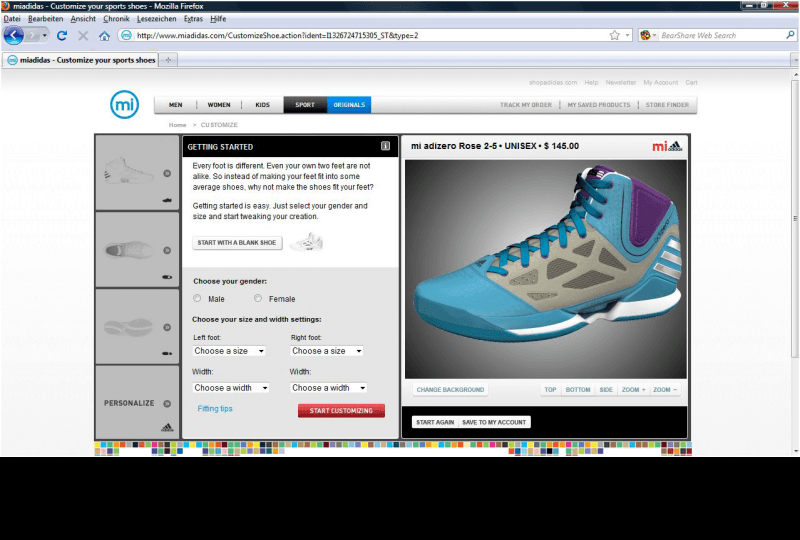The width and height of the screenshot is (800, 540).
Task: Click the search magnifier icon in BearShare box
Action: 790,35
